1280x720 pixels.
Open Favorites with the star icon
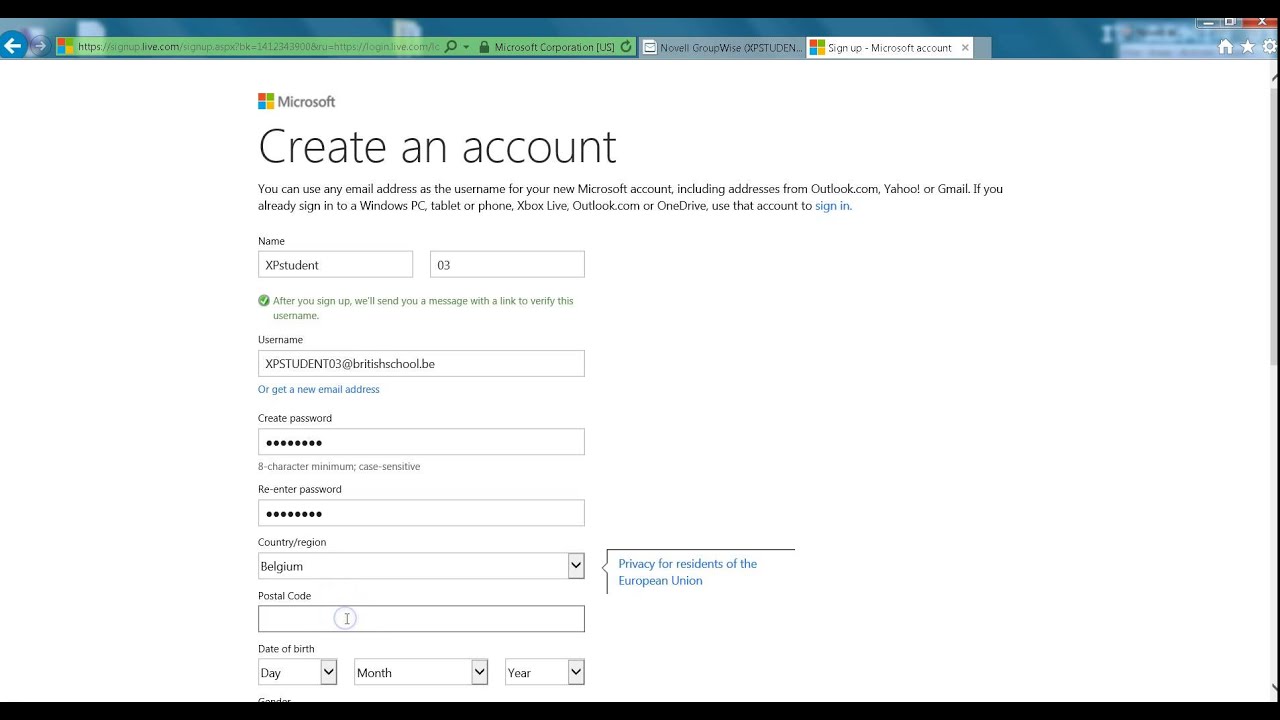pos(1247,46)
